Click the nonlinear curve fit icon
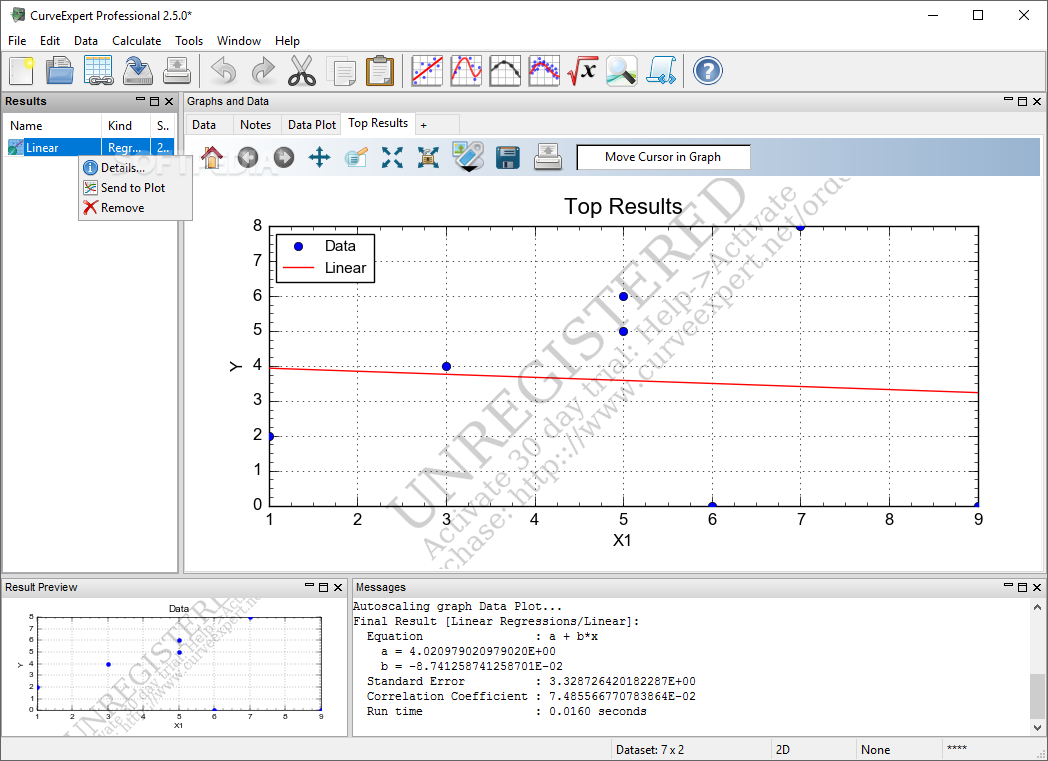The width and height of the screenshot is (1048, 761). 466,71
